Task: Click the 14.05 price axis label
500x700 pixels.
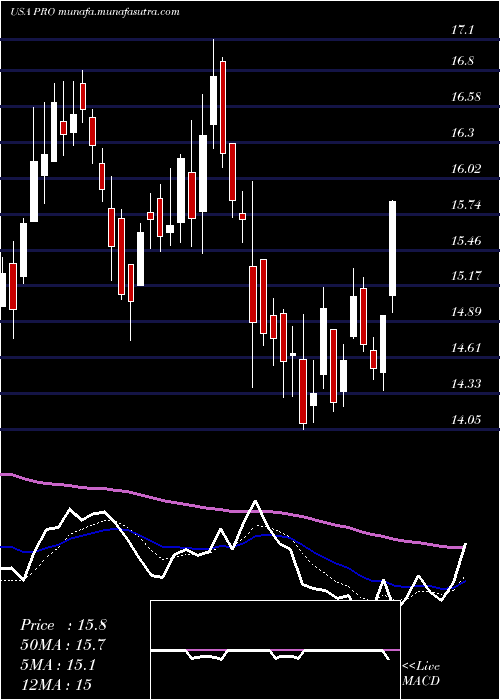Action: click(x=466, y=420)
